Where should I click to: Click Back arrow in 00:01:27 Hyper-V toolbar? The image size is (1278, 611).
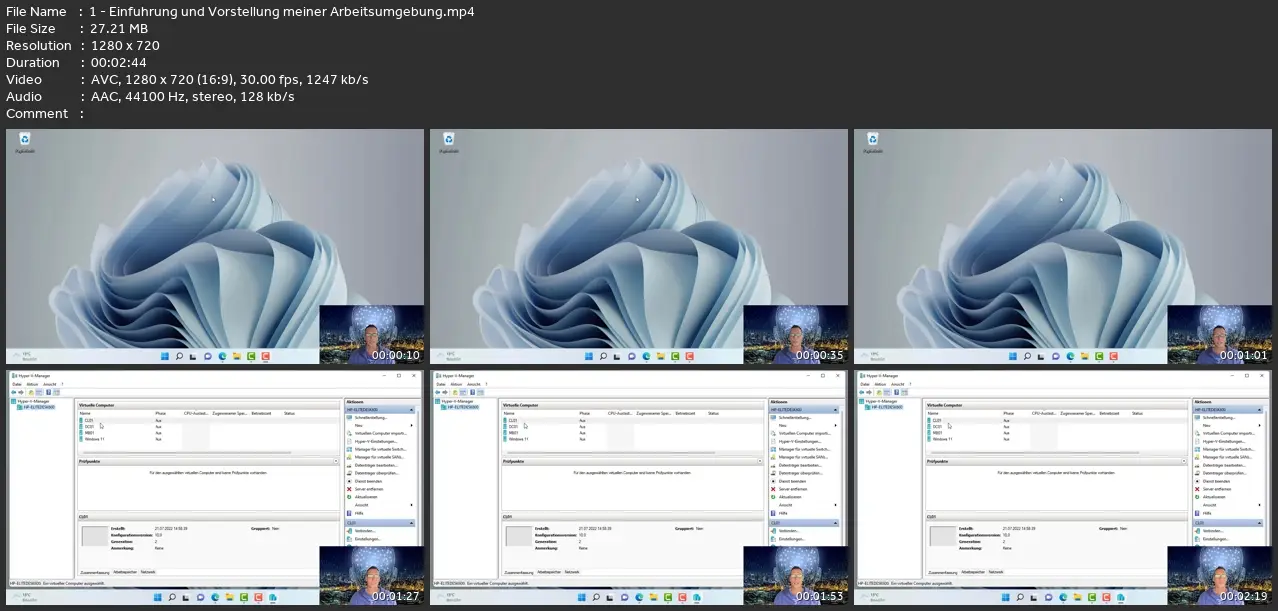[x=13, y=392]
